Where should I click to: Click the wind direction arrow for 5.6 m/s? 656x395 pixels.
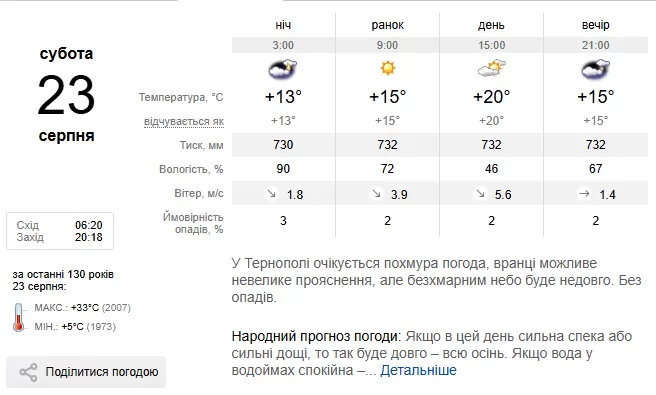[x=480, y=194]
